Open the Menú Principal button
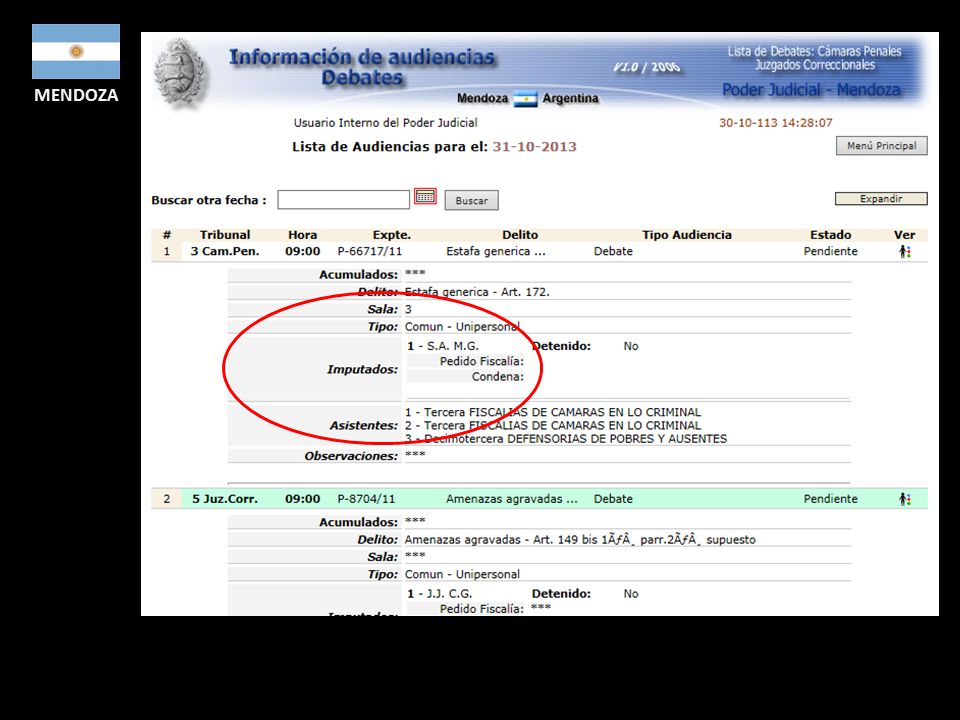This screenshot has height=720, width=960. click(882, 146)
